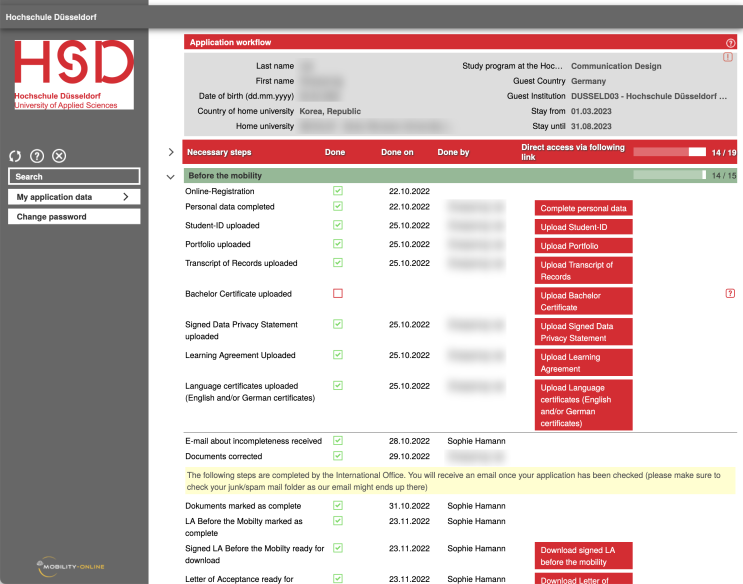Open Change password menu item

(74, 217)
